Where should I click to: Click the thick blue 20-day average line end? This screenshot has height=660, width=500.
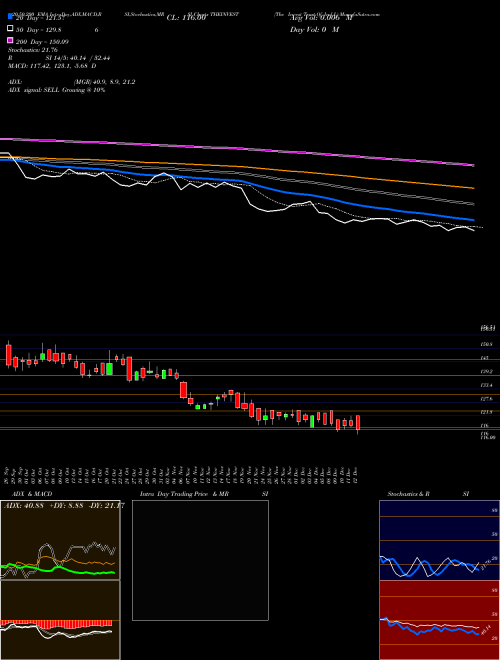pos(472,219)
